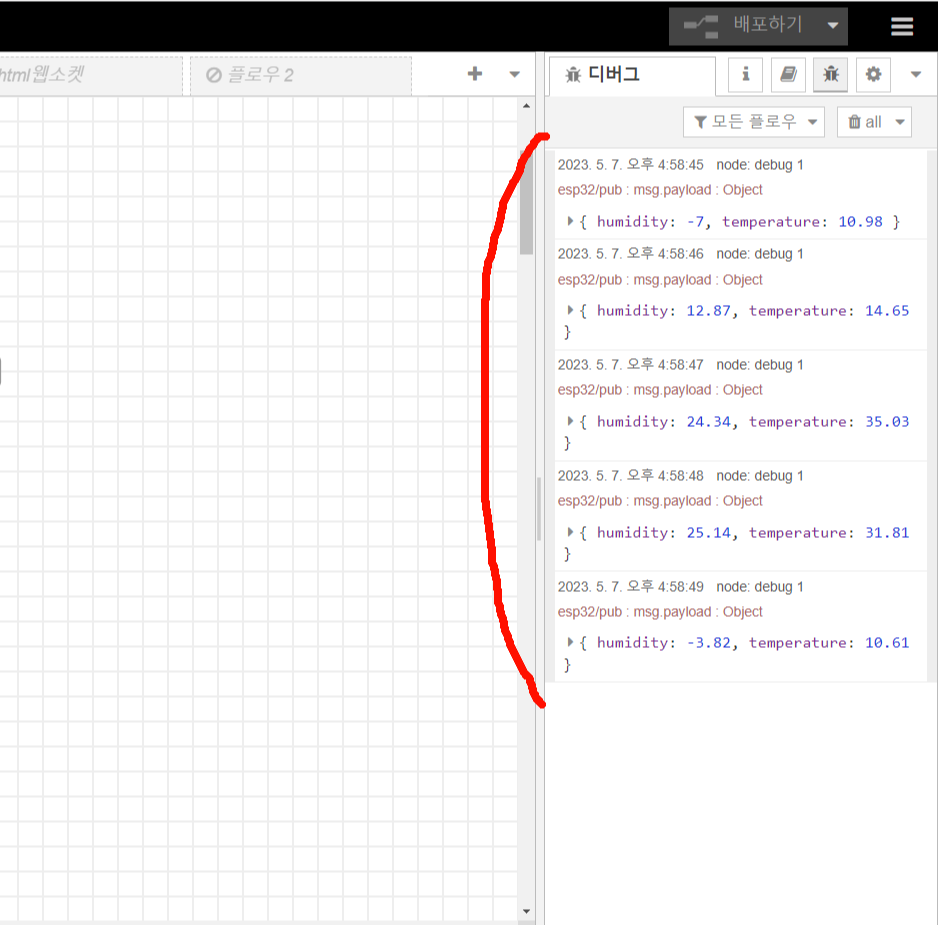The height and width of the screenshot is (925, 938).
Task: Add a new flow with the plus icon
Action: point(475,74)
